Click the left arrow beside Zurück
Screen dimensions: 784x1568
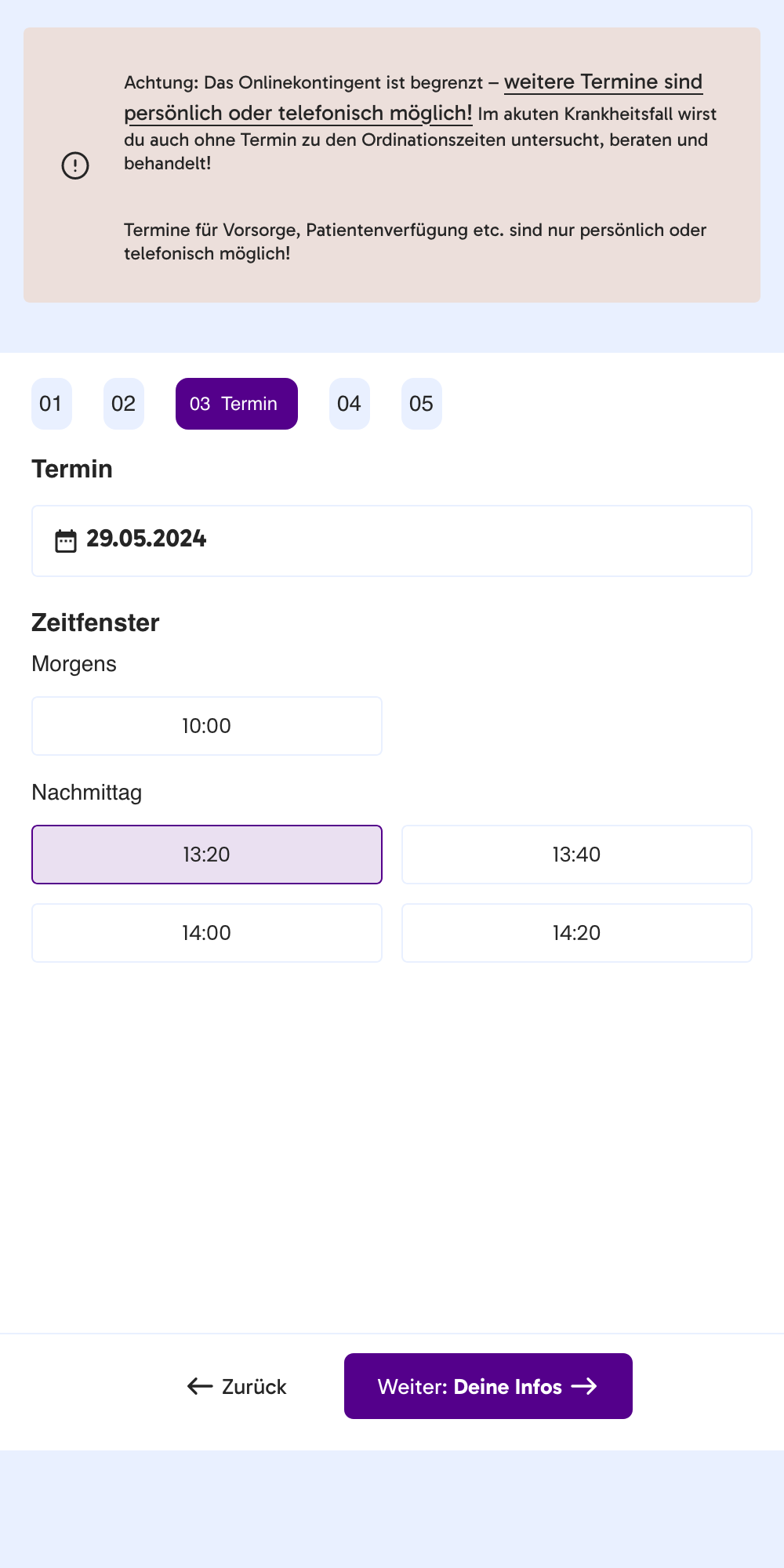[200, 1386]
